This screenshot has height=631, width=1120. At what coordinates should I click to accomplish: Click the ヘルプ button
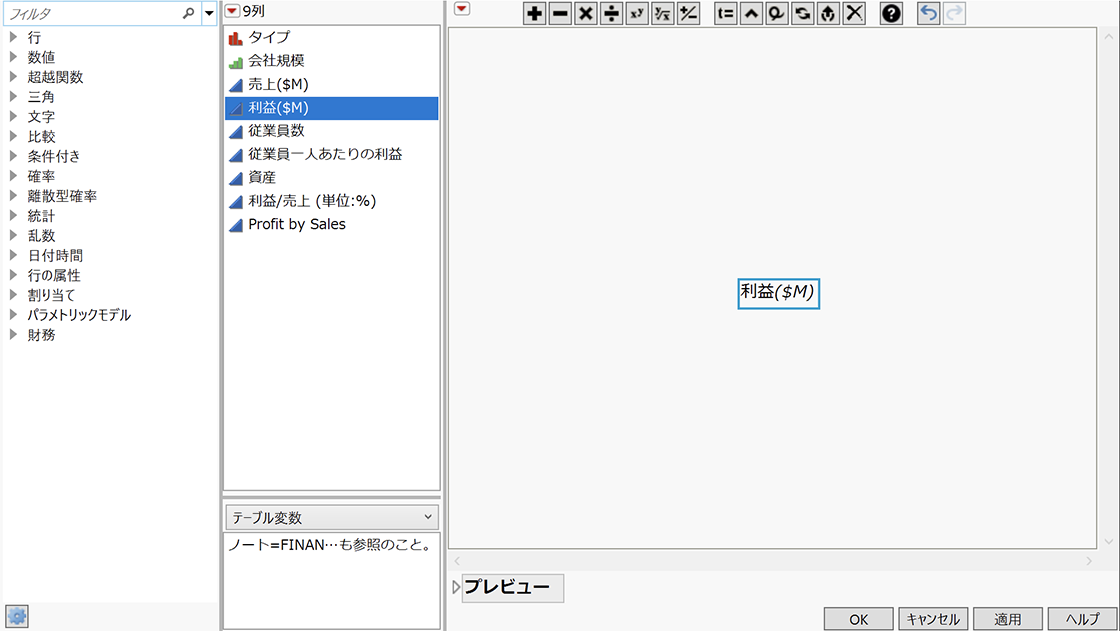1082,619
